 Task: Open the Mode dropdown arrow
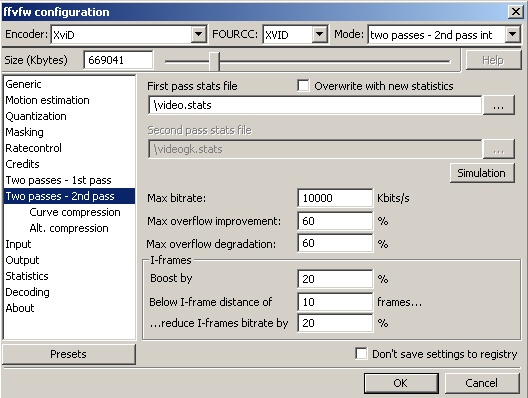(512, 34)
